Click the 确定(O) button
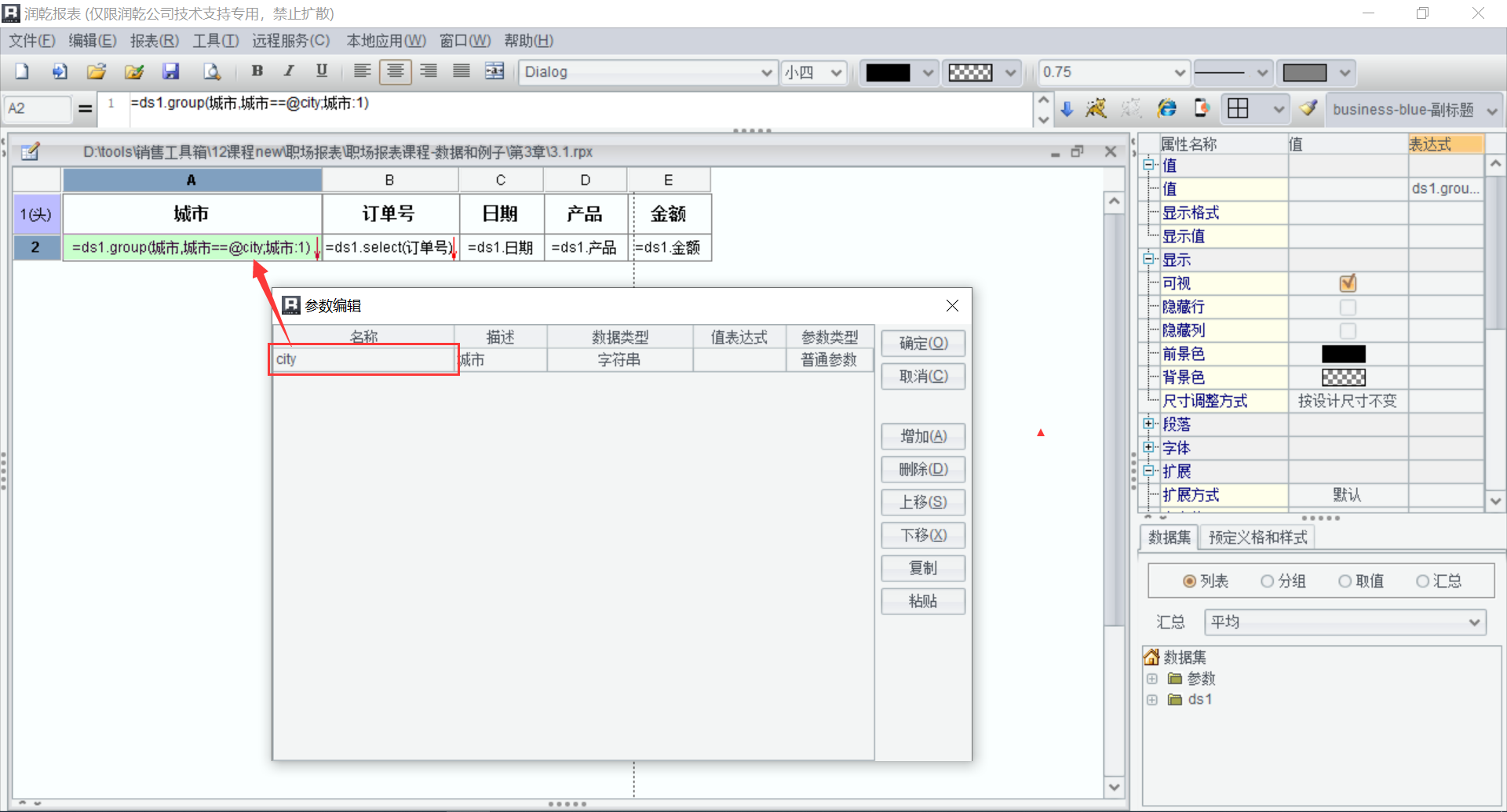Screen dimensions: 1507x812 pyautogui.click(x=923, y=344)
